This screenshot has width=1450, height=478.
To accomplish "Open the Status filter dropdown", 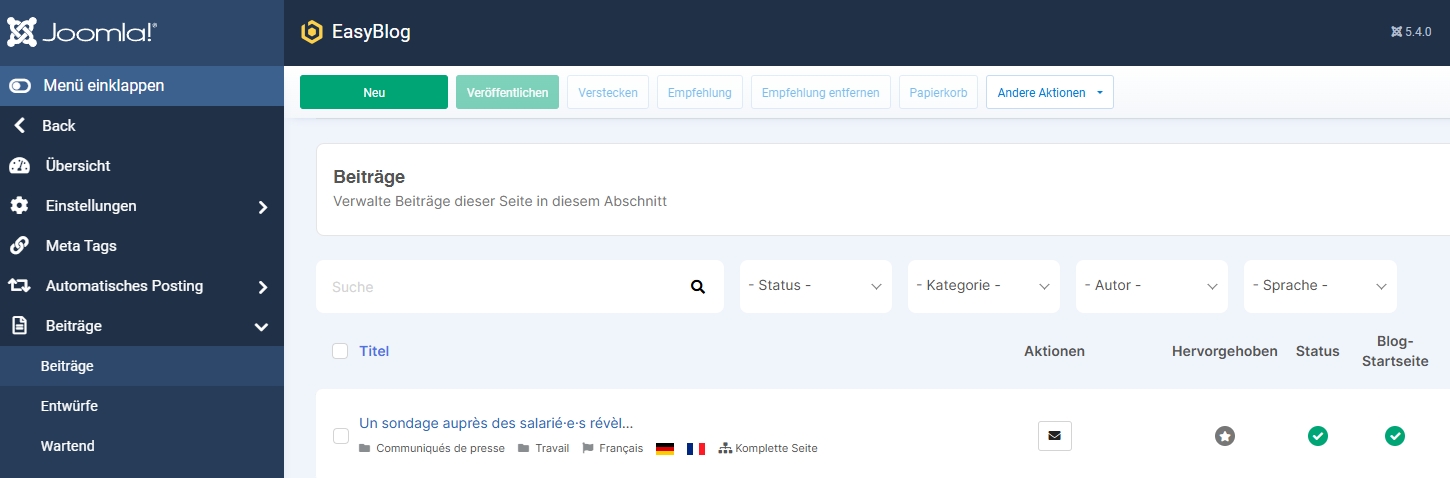I will [x=815, y=286].
